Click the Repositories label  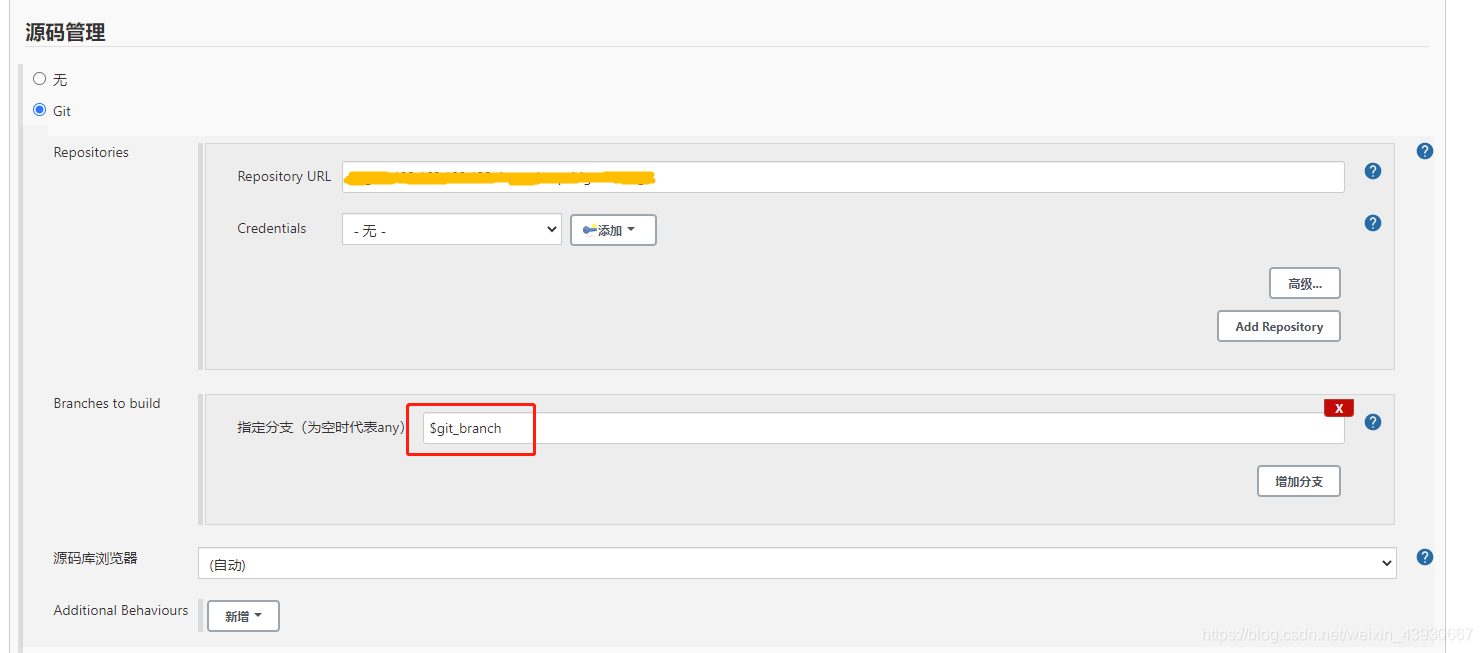coord(91,152)
